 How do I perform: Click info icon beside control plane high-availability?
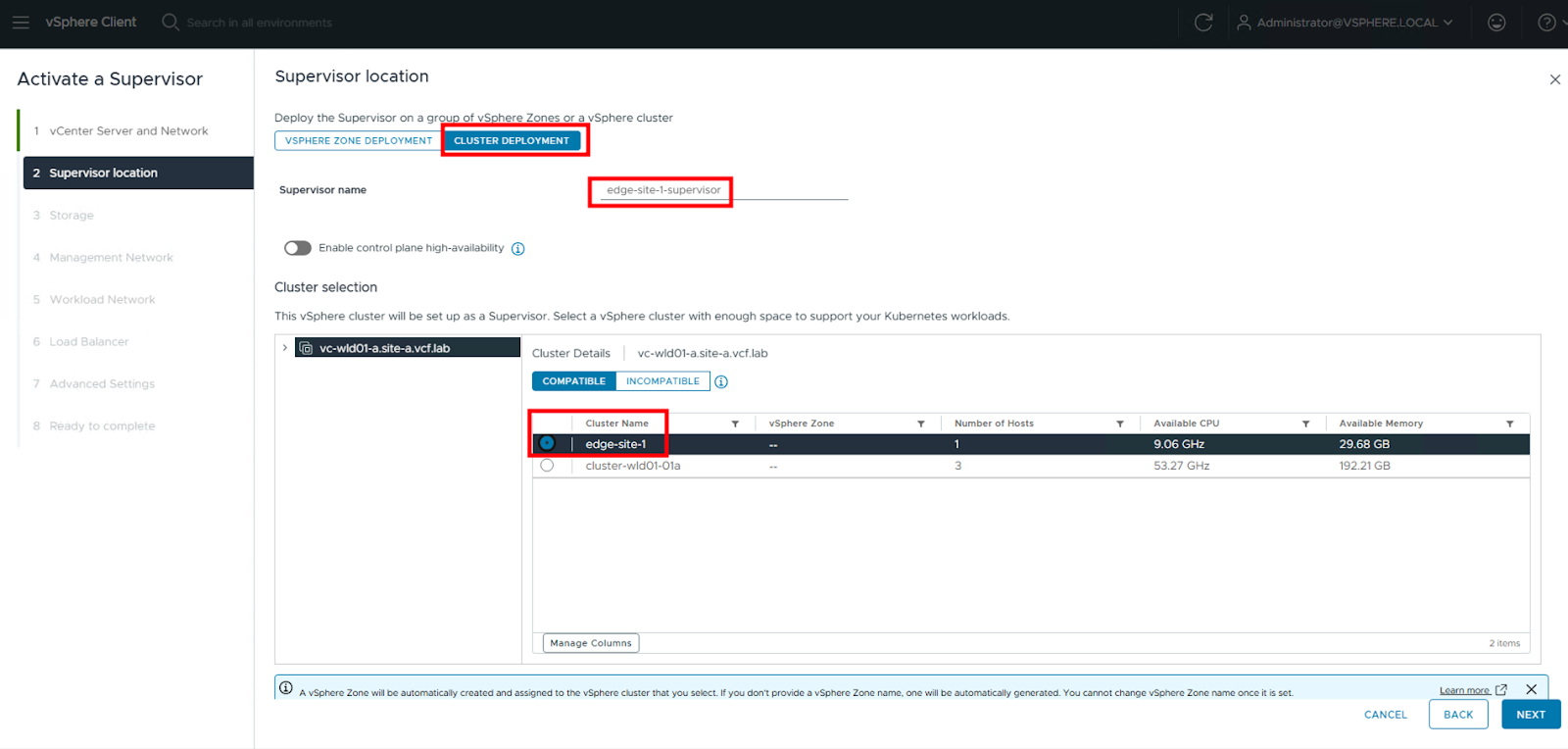pos(518,248)
